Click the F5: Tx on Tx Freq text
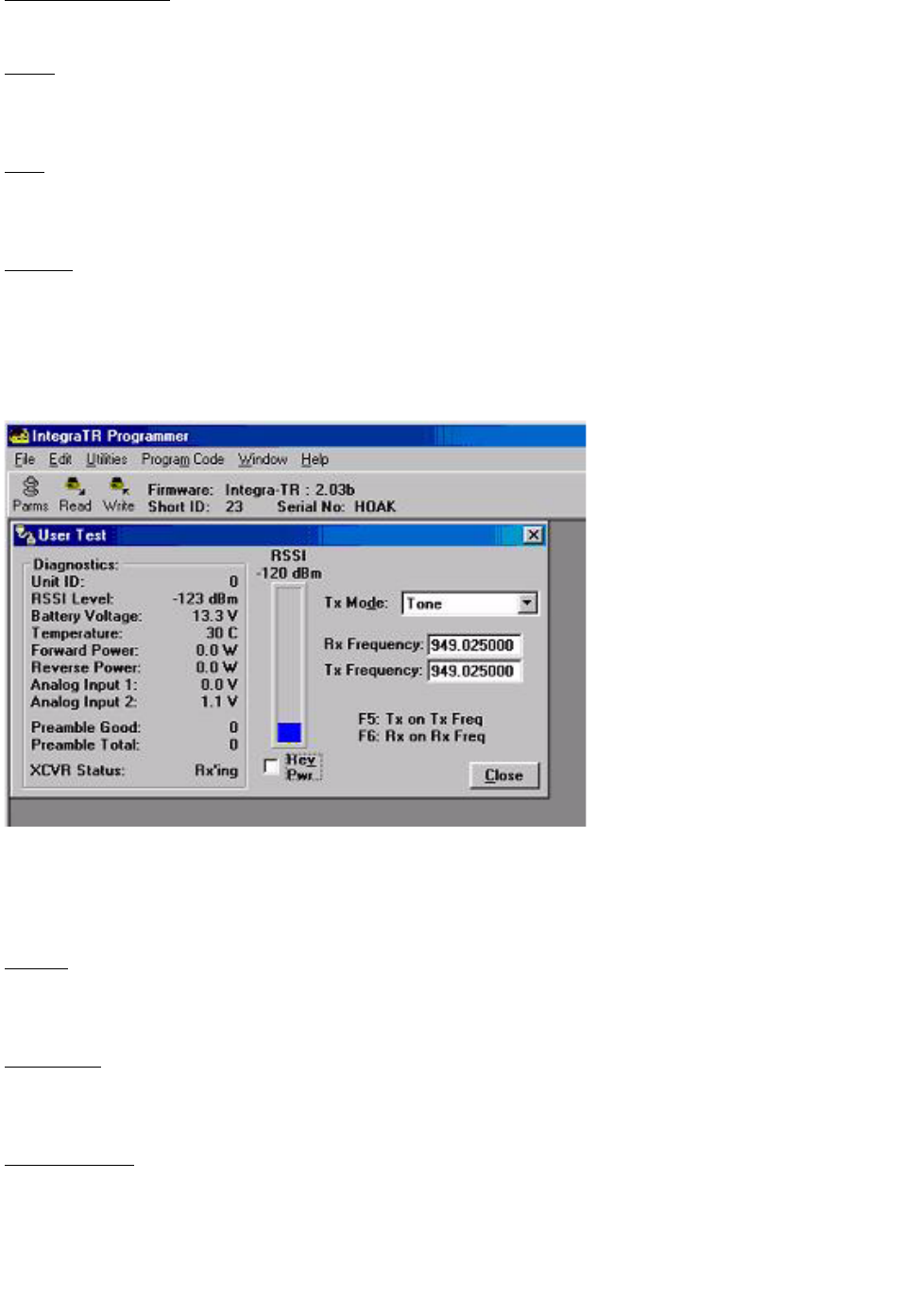Viewport: 903px width, 1316px height. tap(420, 719)
